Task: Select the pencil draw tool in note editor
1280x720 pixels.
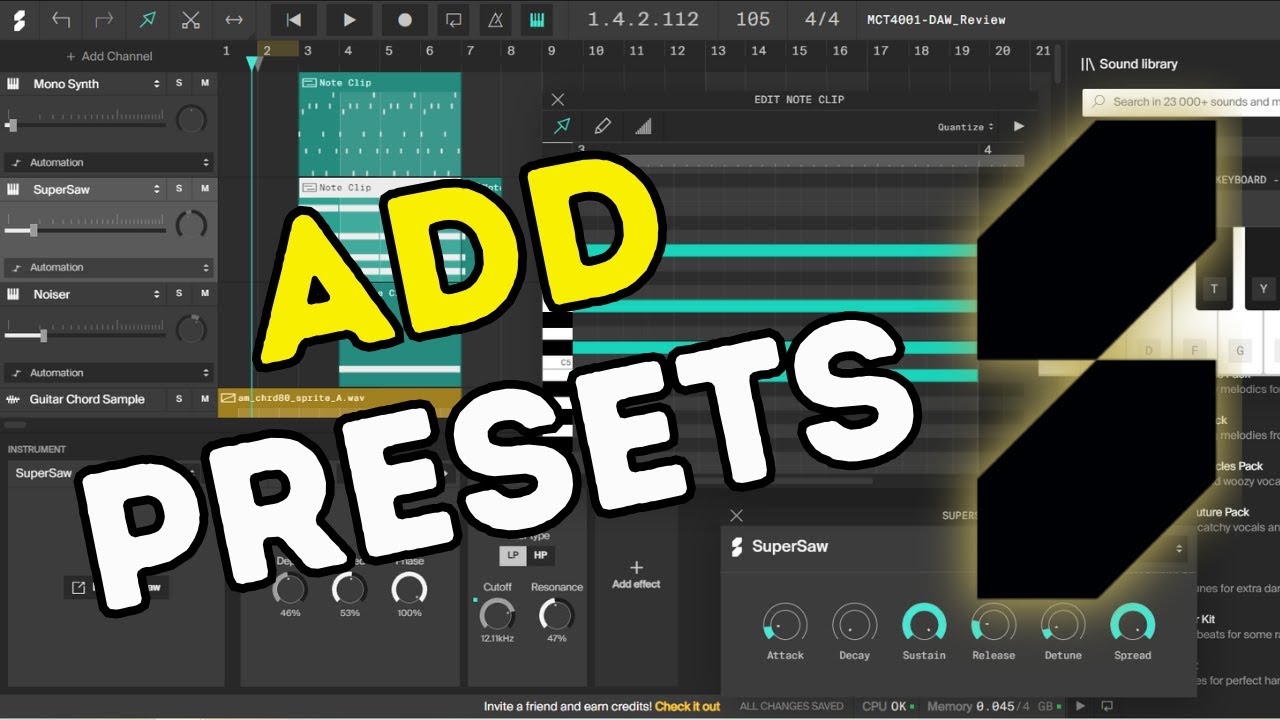Action: pyautogui.click(x=602, y=126)
